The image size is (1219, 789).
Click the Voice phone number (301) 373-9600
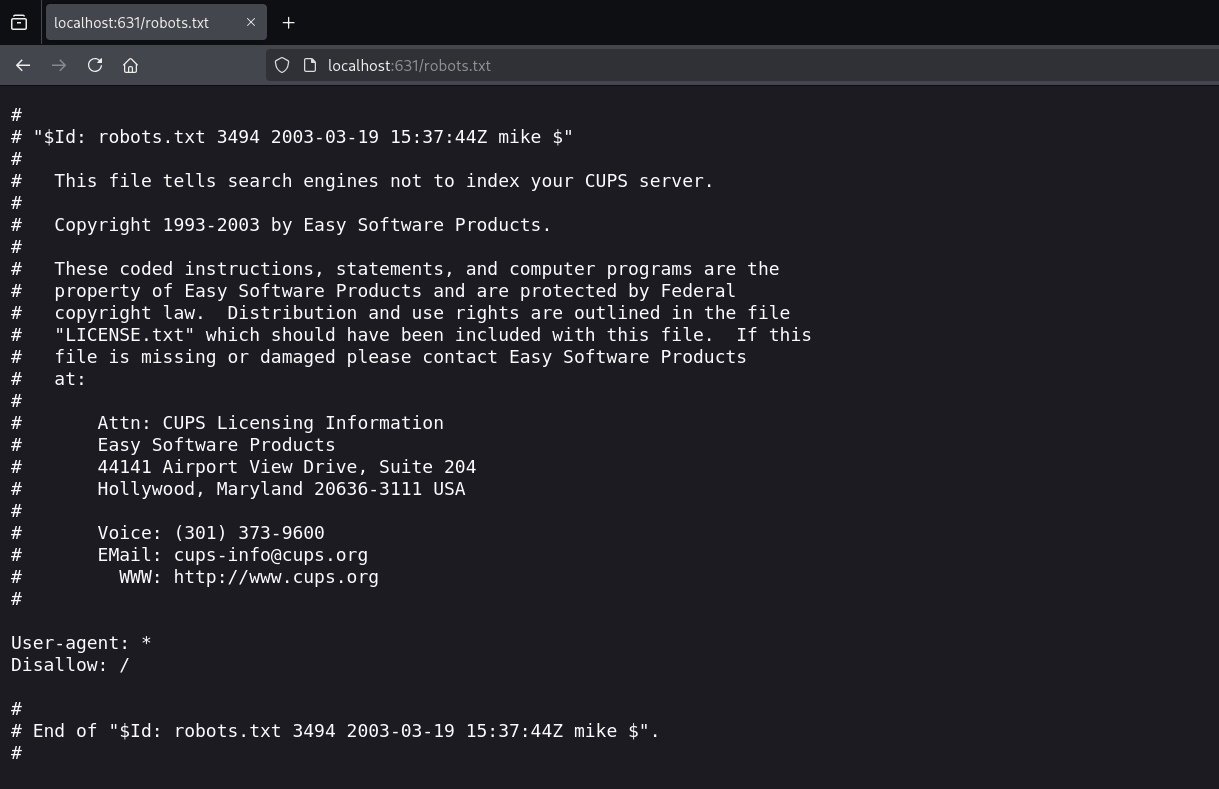tap(249, 533)
